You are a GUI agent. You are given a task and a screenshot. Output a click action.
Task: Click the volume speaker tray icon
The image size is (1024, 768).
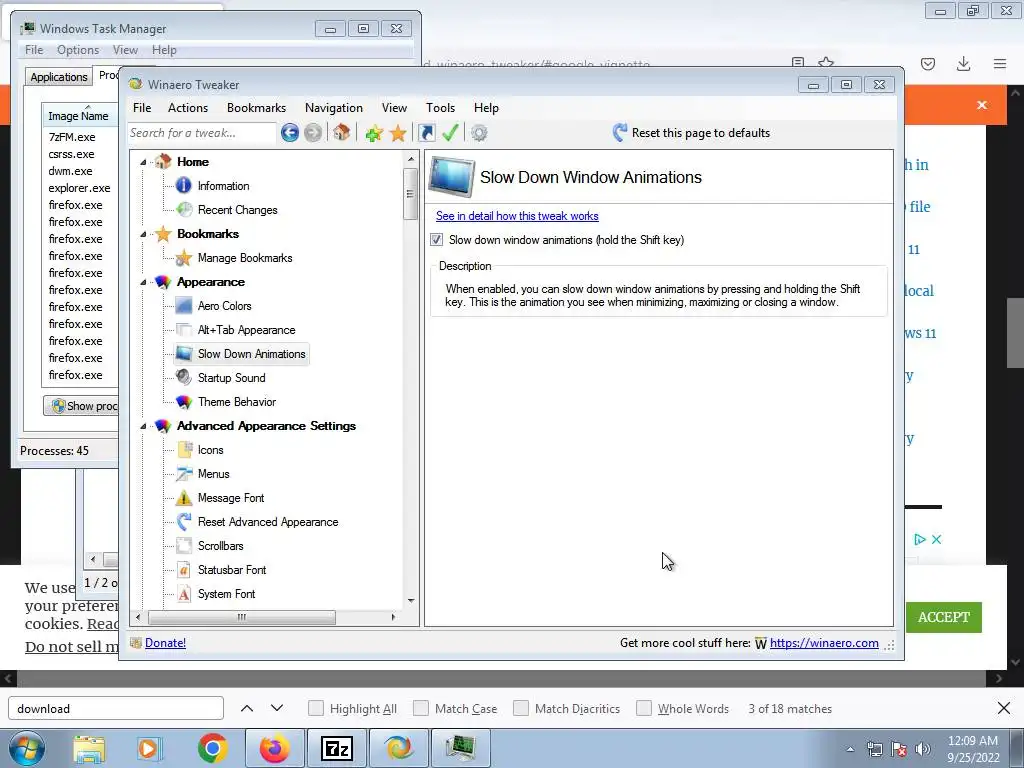point(923,749)
